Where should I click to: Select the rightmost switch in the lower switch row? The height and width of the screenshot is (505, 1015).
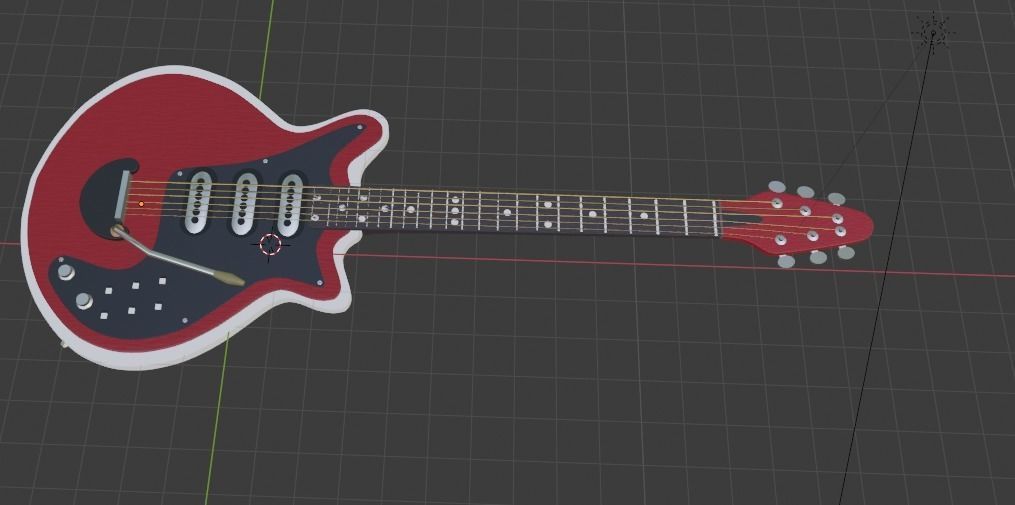158,306
